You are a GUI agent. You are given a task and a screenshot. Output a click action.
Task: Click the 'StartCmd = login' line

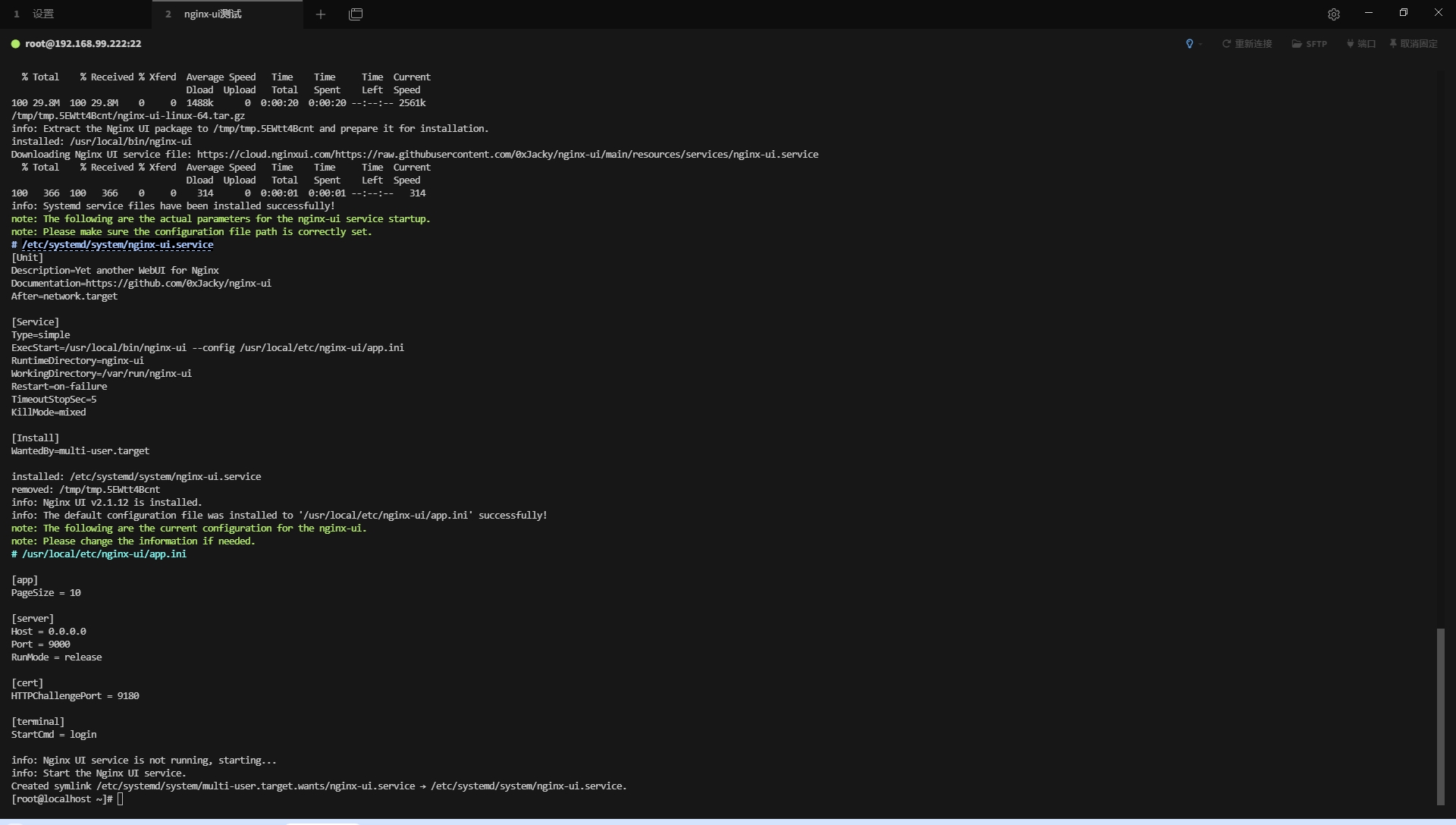(x=54, y=735)
